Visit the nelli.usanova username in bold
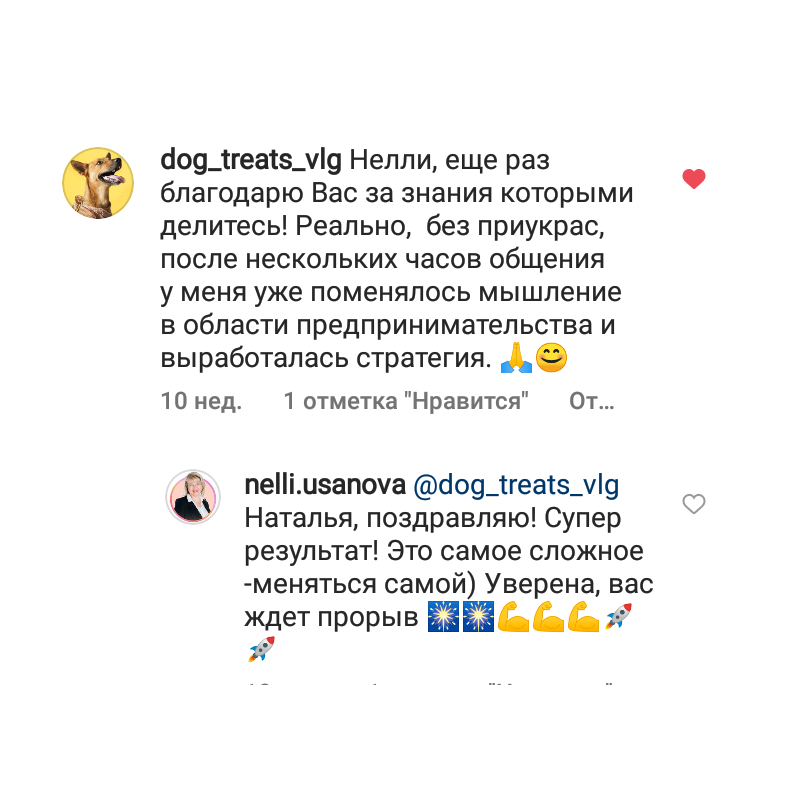Viewport: 800px width, 800px height. pyautogui.click(x=325, y=485)
